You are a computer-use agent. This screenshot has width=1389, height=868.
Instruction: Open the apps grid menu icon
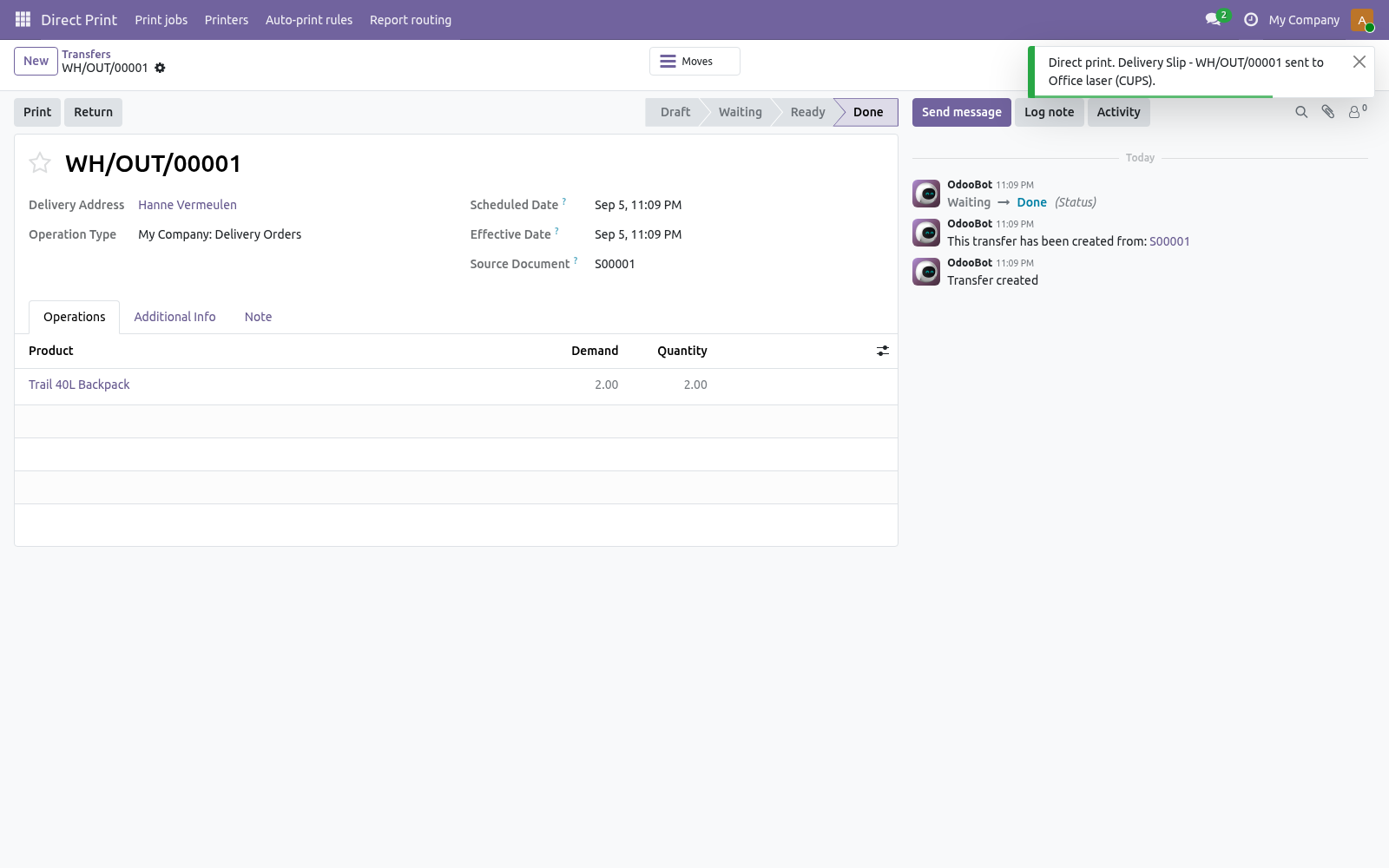tap(23, 19)
